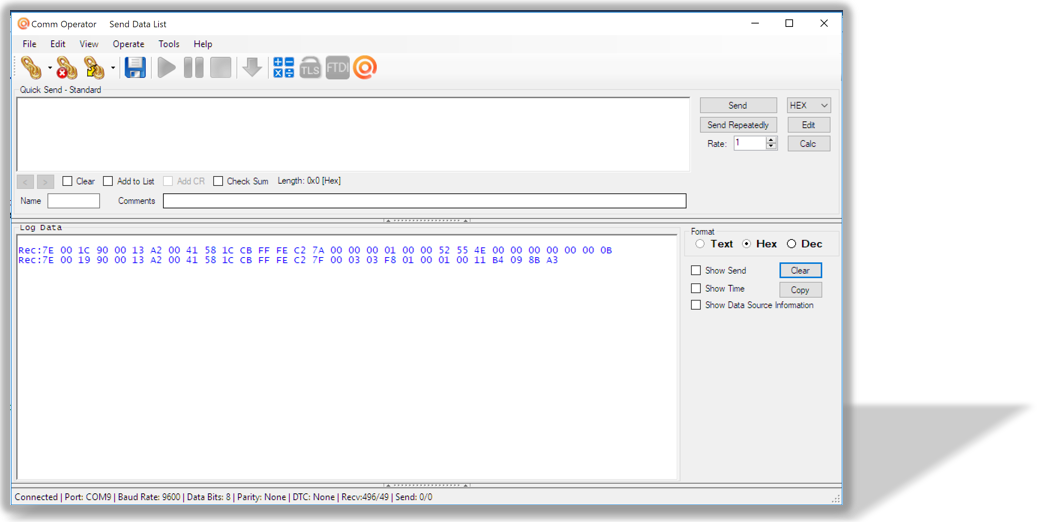
Task: Enable the Check Sum checkbox
Action: (218, 181)
